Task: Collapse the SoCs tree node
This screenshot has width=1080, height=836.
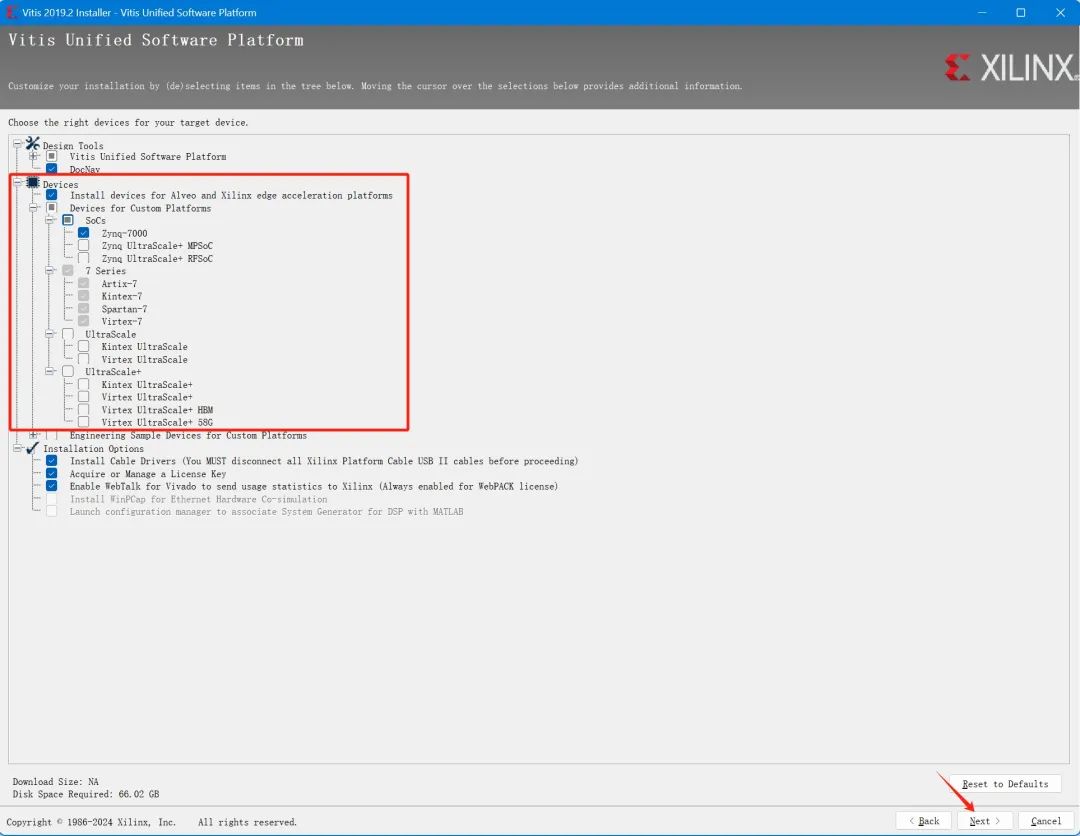Action: pyautogui.click(x=49, y=220)
